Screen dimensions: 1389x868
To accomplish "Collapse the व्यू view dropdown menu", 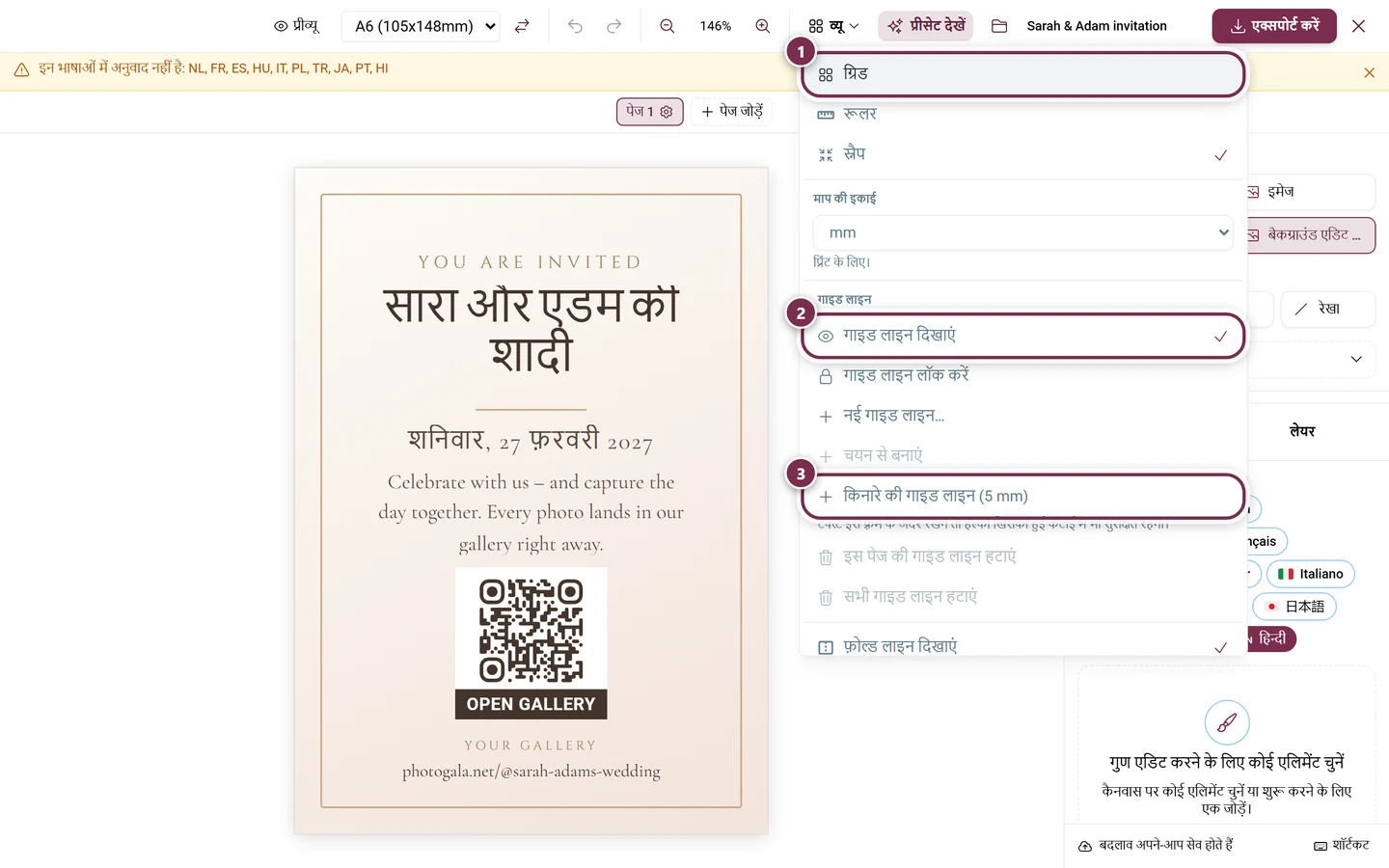I will pyautogui.click(x=833, y=26).
